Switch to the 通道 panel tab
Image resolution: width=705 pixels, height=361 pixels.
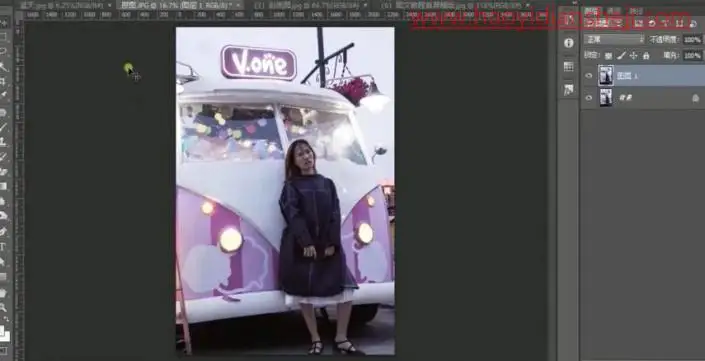point(614,11)
